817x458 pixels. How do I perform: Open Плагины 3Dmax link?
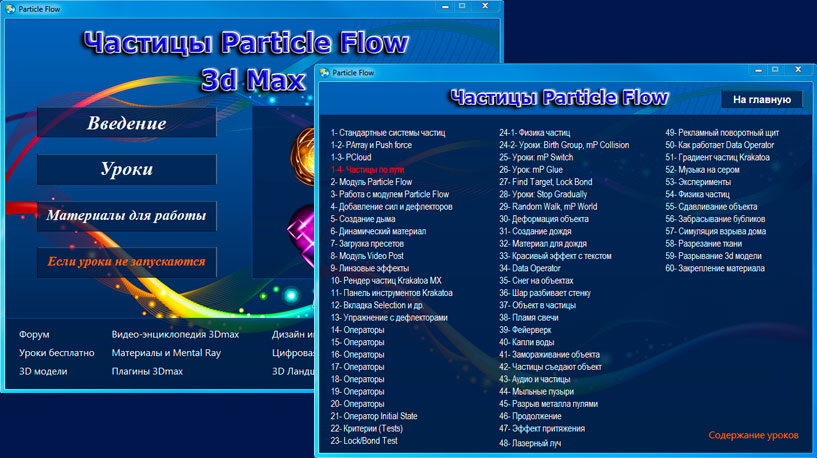[147, 372]
